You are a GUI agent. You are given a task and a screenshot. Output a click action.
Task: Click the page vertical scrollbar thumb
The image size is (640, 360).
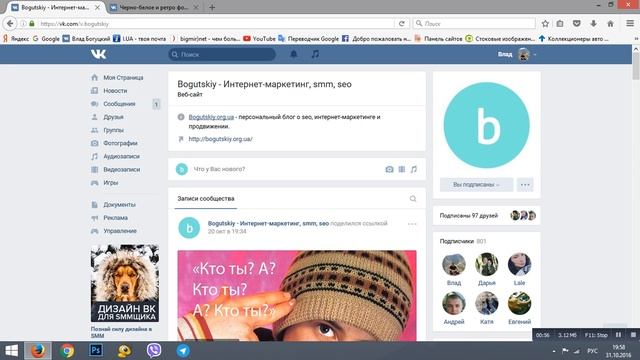click(x=636, y=65)
